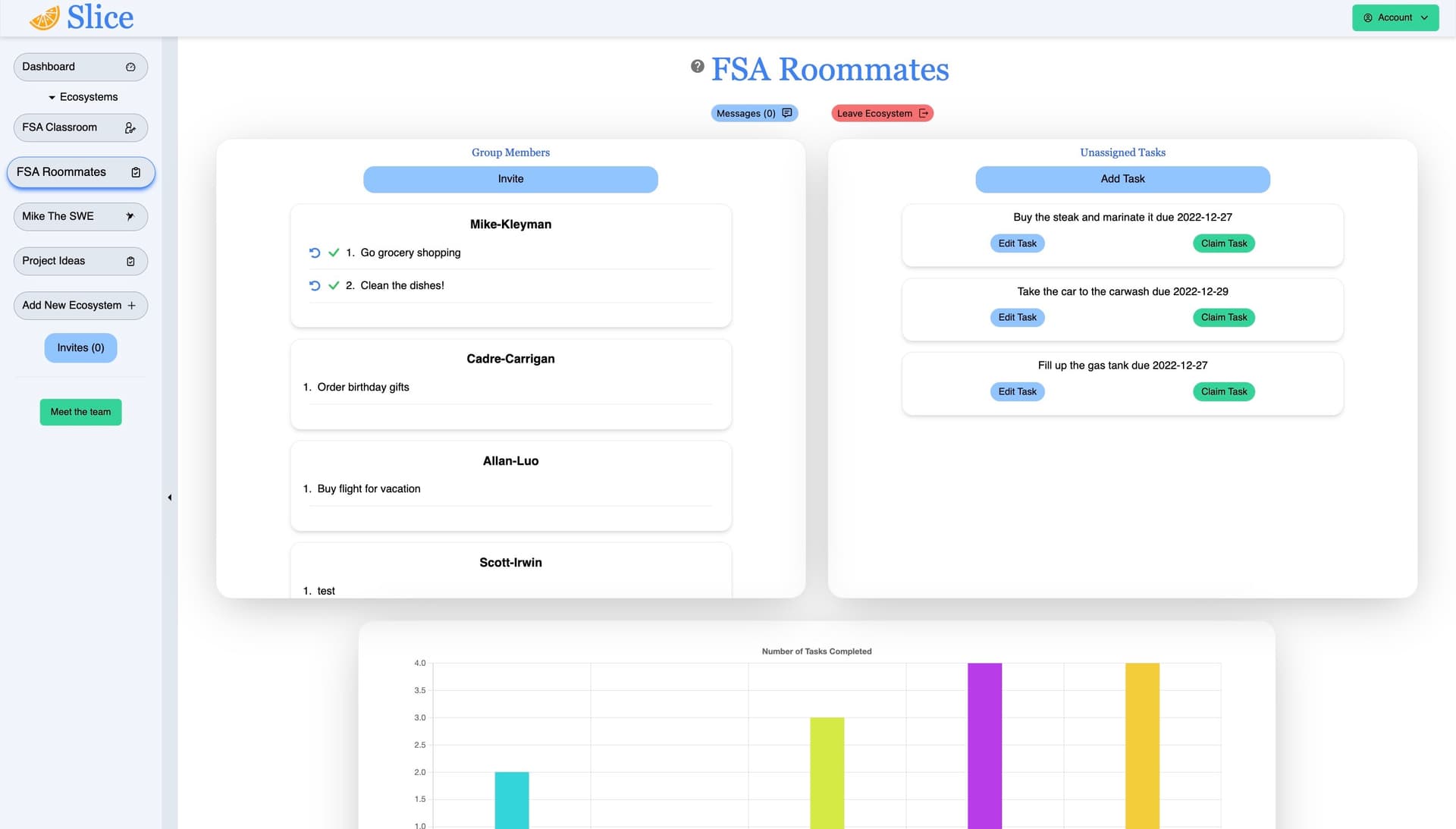Open Dashboard from the sidebar

click(x=80, y=67)
